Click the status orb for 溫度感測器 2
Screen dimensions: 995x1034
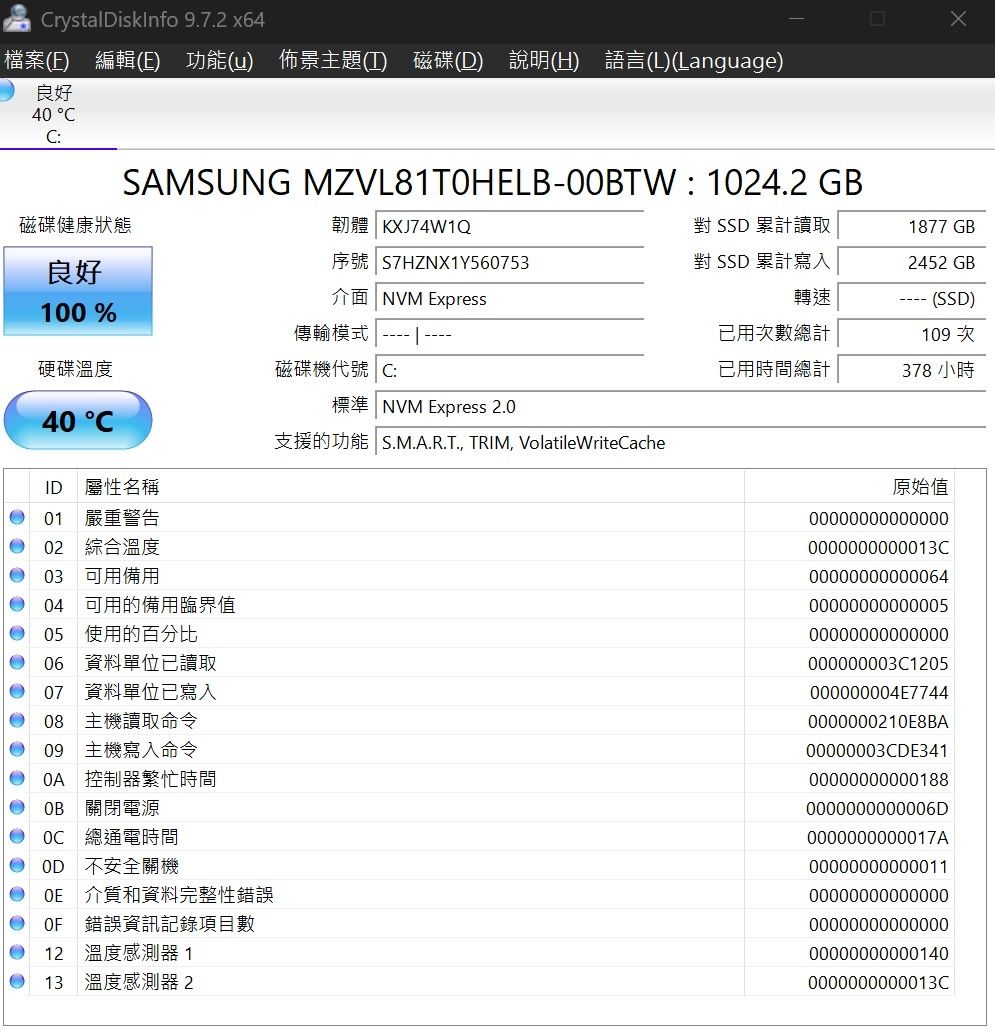pyautogui.click(x=17, y=982)
